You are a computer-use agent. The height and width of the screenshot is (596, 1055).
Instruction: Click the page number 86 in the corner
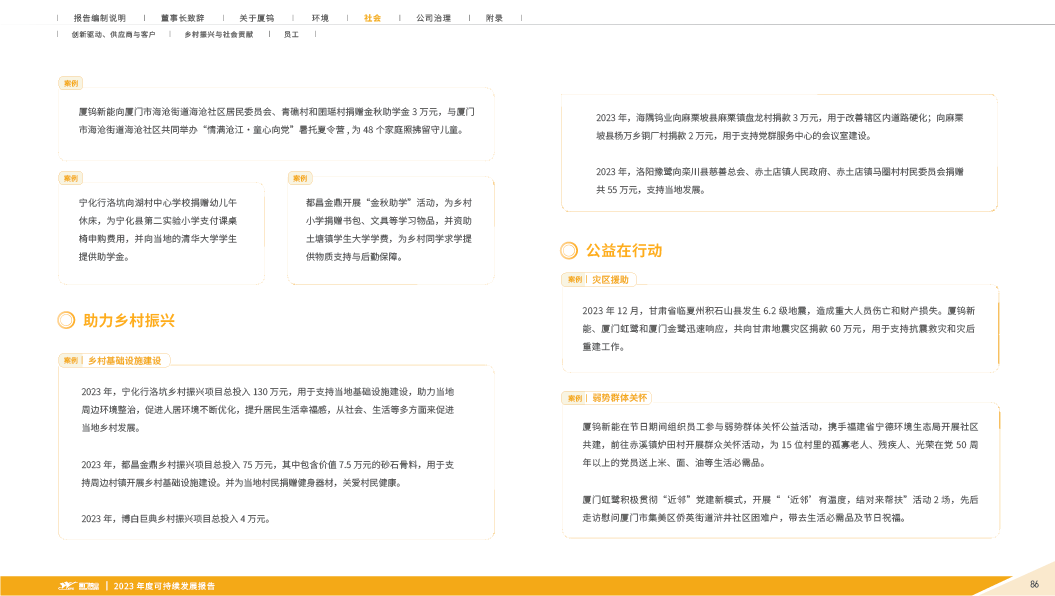(1034, 584)
